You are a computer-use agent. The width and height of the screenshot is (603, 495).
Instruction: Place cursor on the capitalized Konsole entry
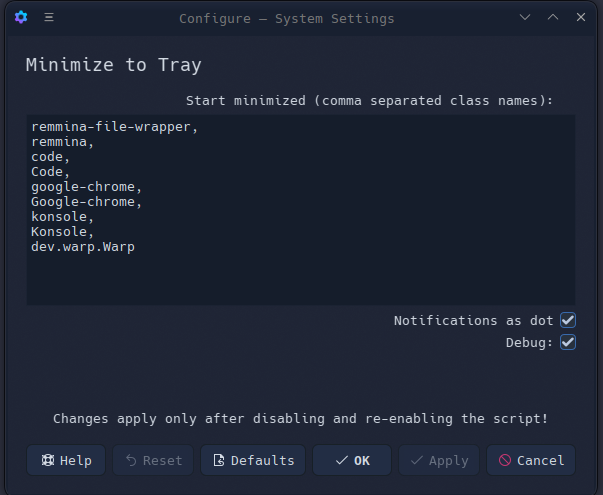click(x=62, y=232)
